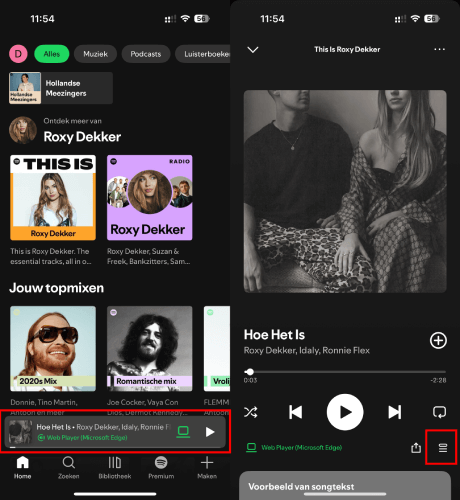This screenshot has height=500, width=460.
Task: Open the Roxy Dekker round artist avatar
Action: click(x=23, y=130)
